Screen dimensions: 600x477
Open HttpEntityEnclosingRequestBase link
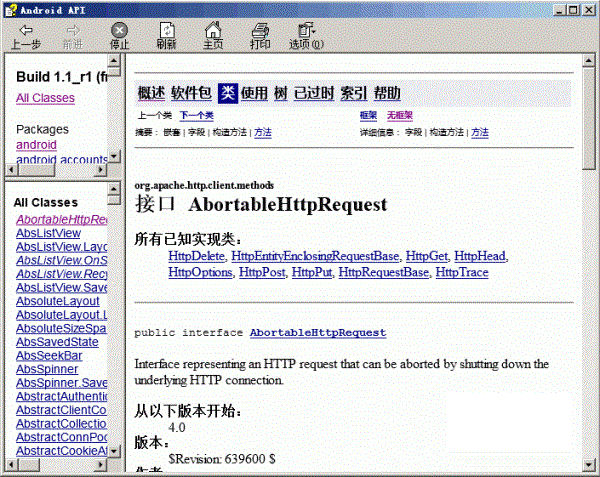pos(315,256)
